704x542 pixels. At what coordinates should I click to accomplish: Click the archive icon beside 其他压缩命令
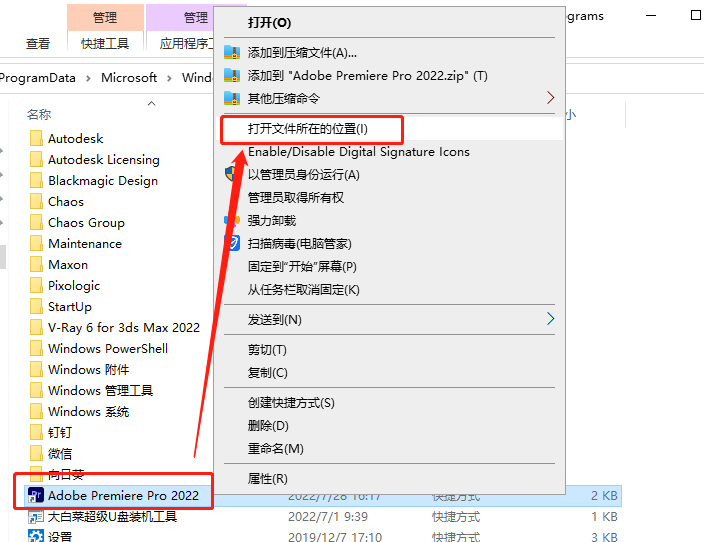click(232, 98)
